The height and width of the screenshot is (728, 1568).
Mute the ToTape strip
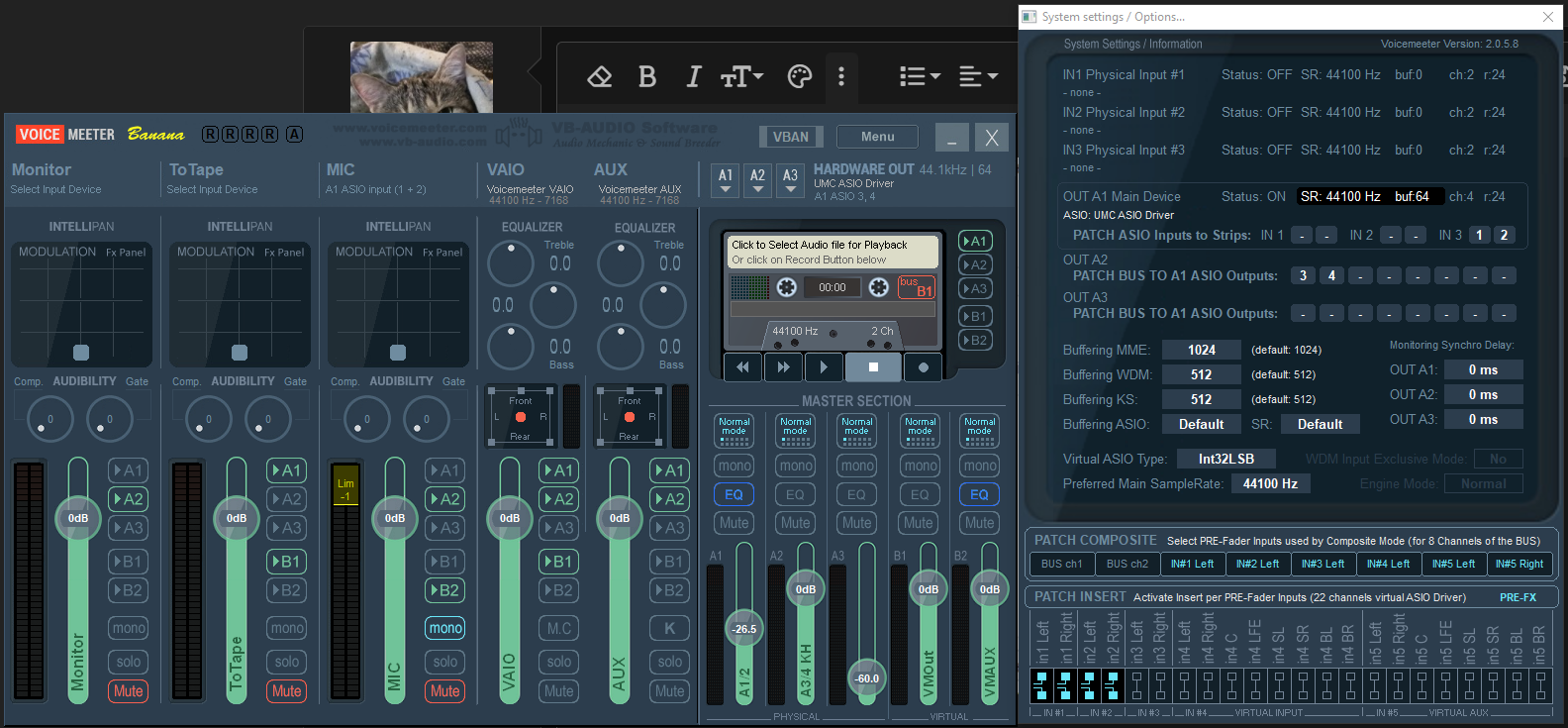pos(287,691)
